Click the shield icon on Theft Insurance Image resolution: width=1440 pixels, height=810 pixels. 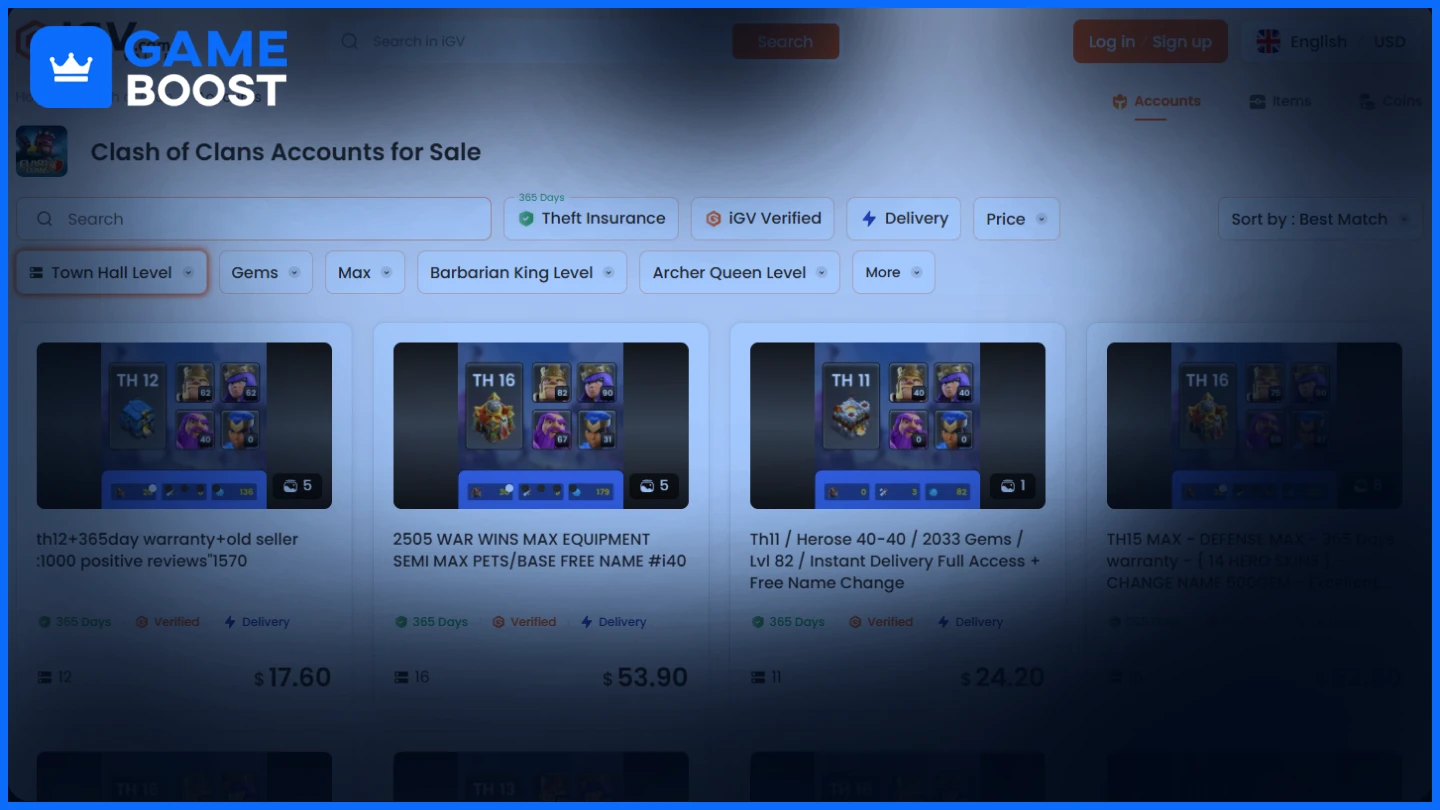click(526, 219)
